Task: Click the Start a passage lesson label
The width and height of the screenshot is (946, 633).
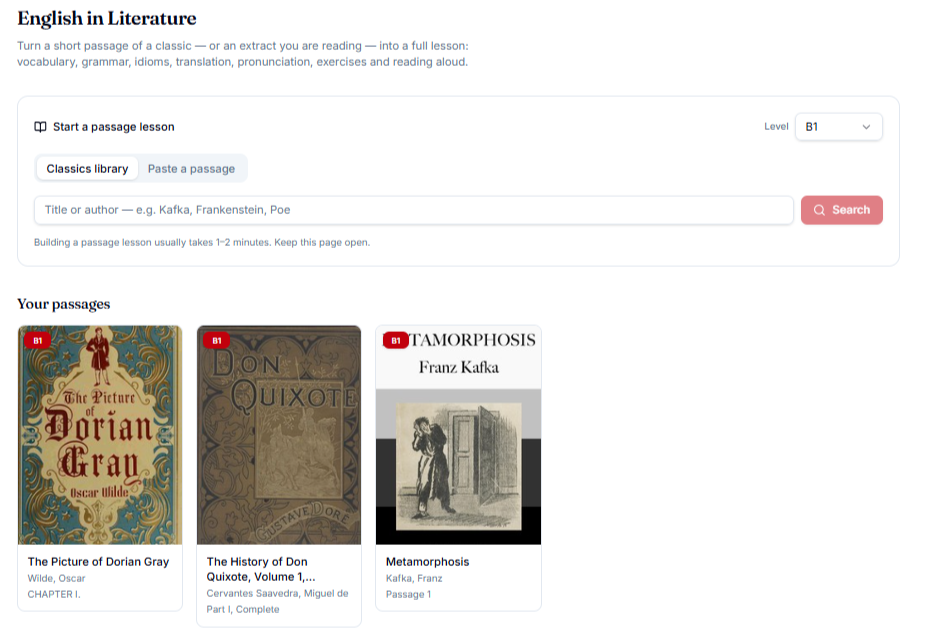Action: [x=113, y=127]
